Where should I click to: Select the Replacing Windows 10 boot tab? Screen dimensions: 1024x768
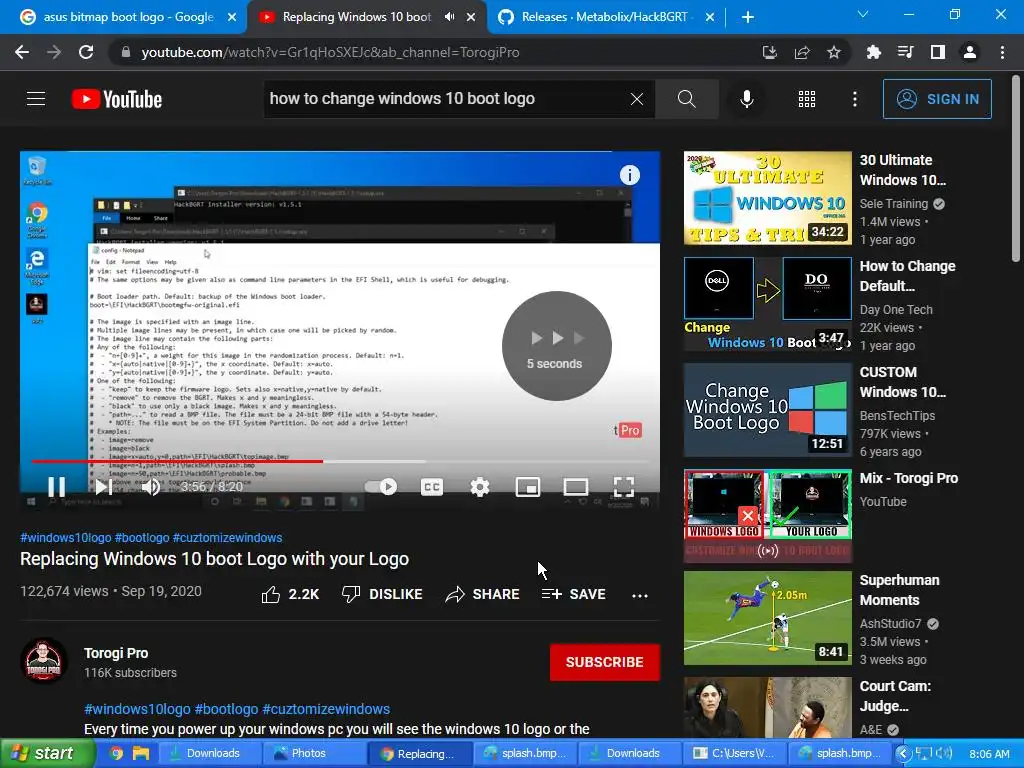tap(357, 17)
